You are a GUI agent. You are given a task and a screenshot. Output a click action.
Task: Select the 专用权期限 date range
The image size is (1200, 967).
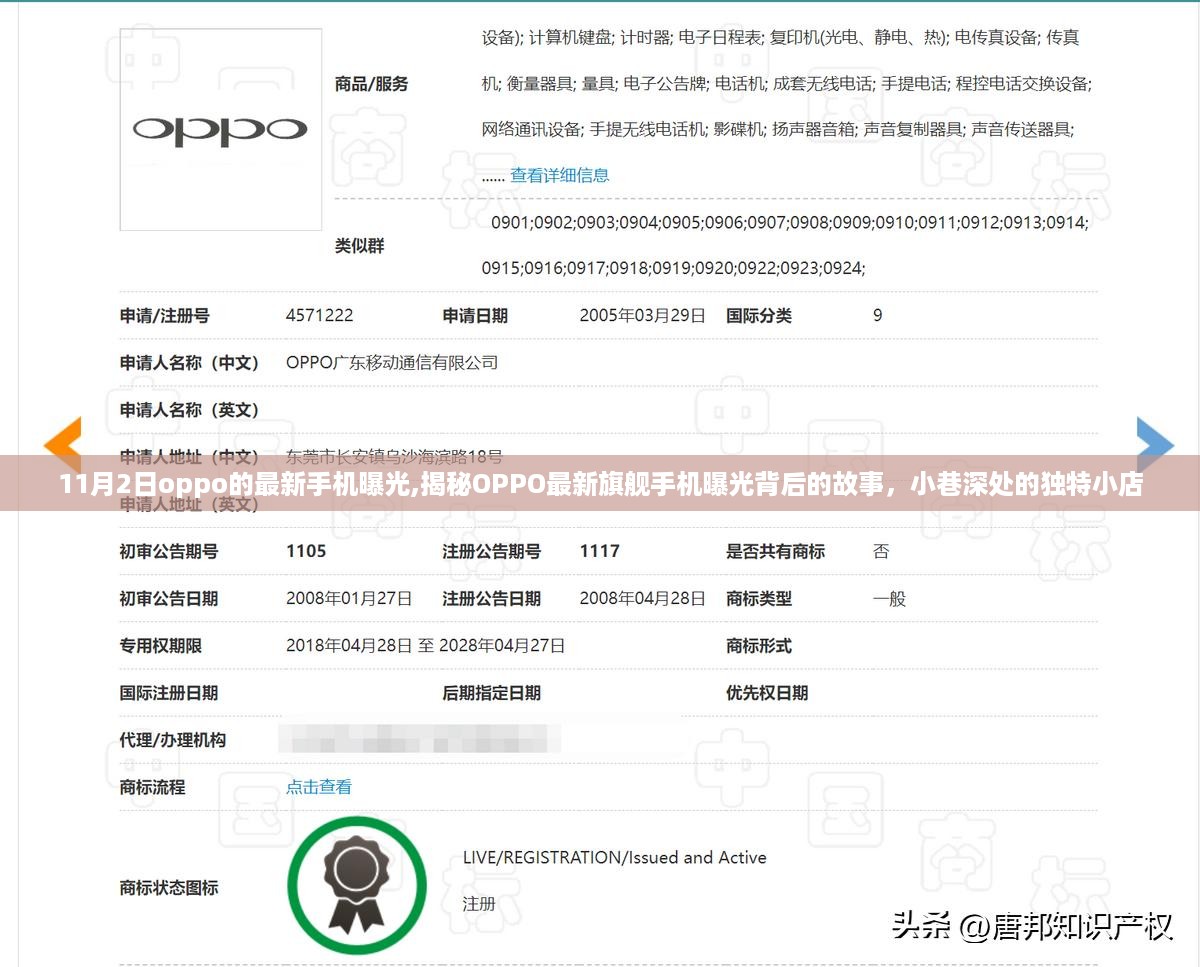pos(425,646)
